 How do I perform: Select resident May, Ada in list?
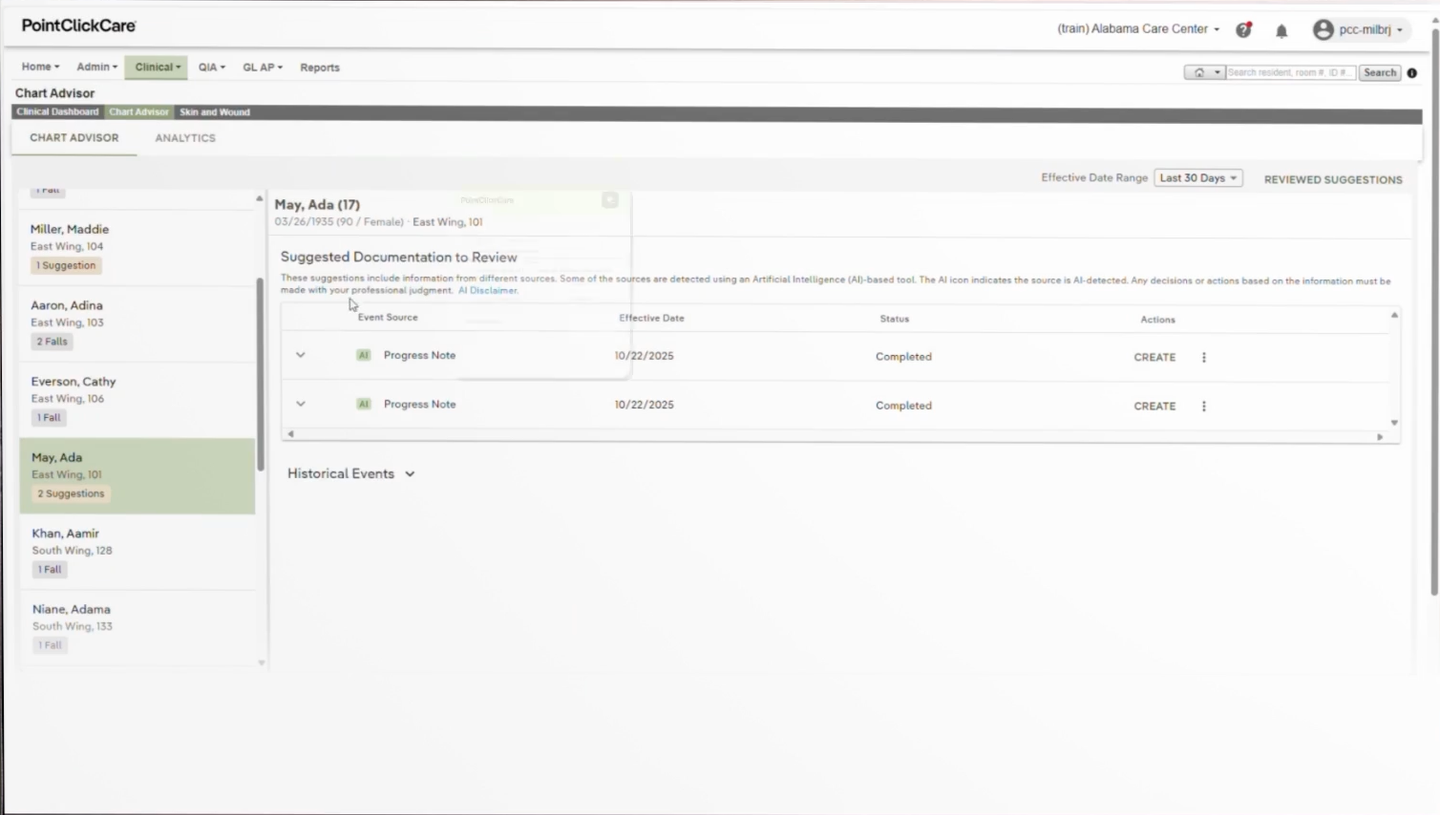[x=137, y=476]
